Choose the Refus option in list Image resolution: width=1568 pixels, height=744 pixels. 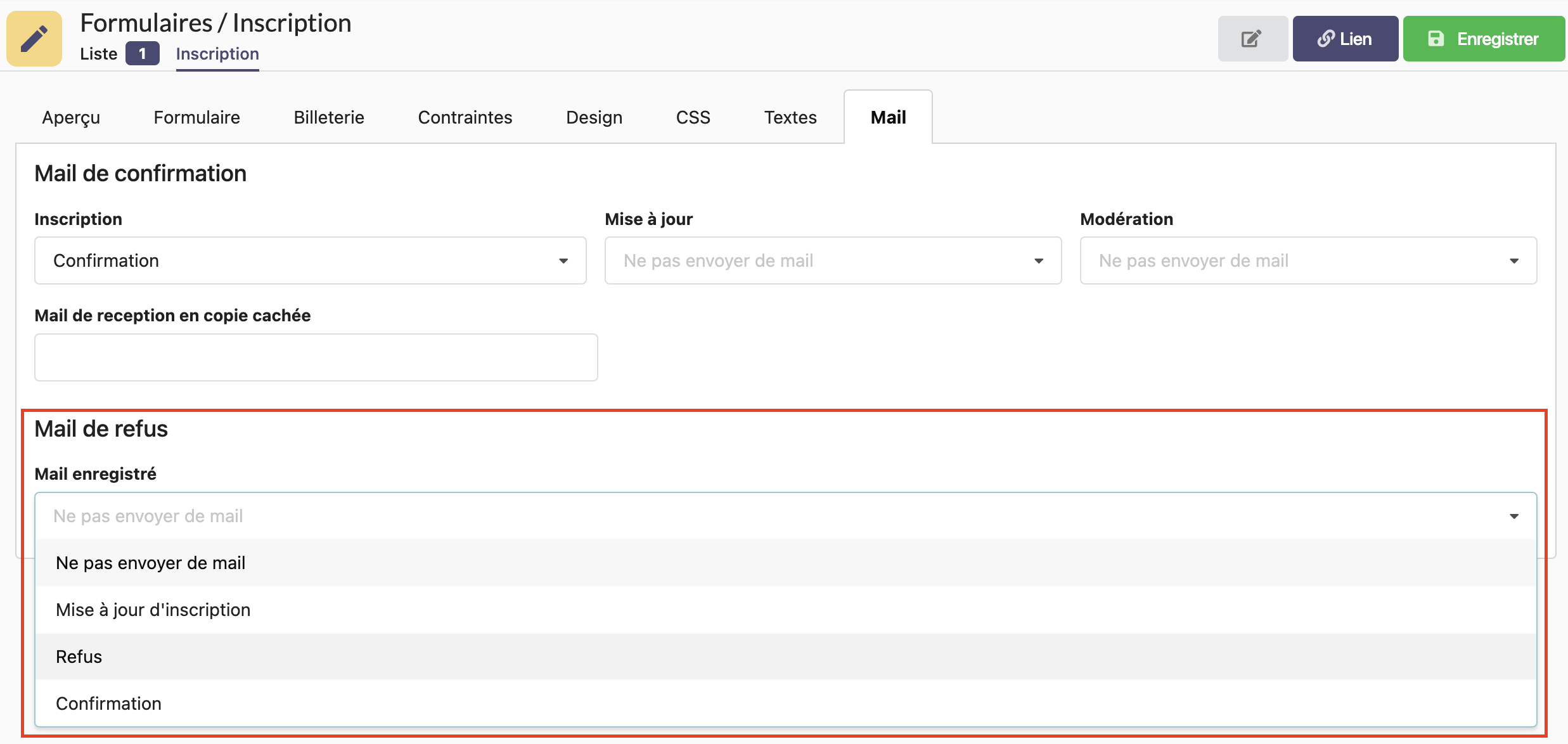79,657
